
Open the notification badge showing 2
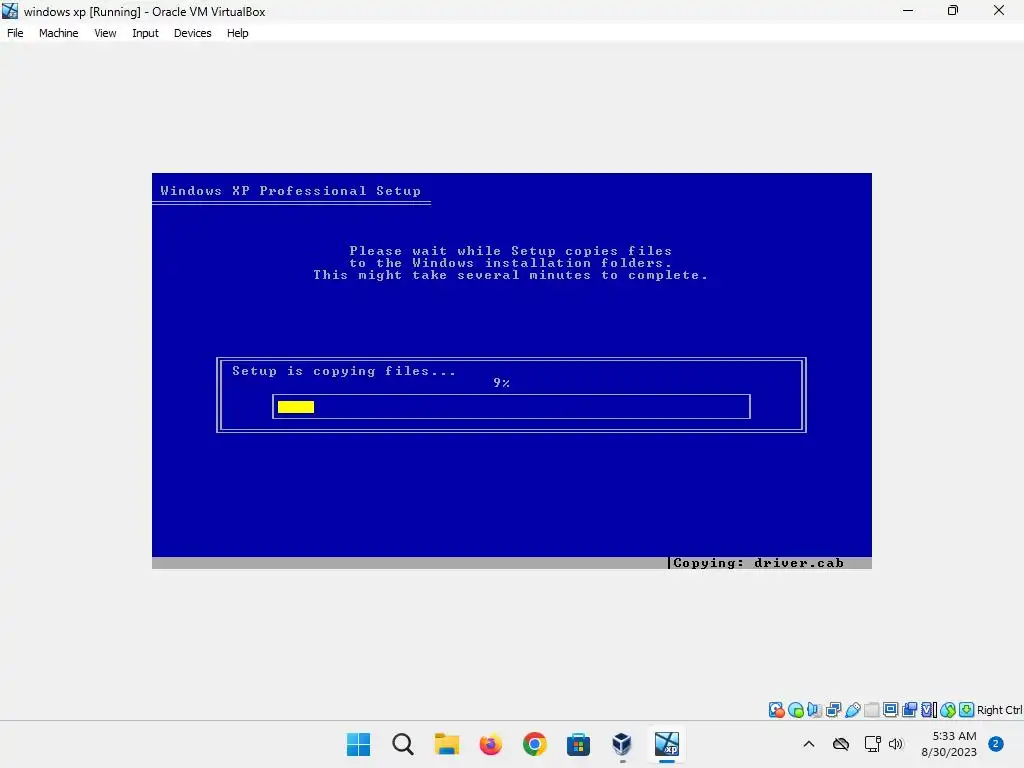point(996,744)
